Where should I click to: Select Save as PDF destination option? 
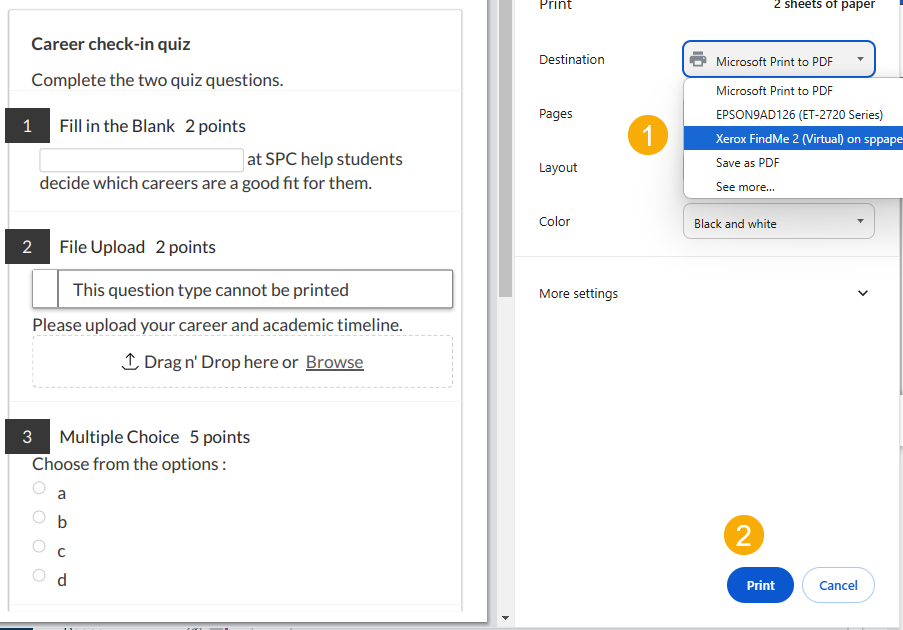point(747,163)
